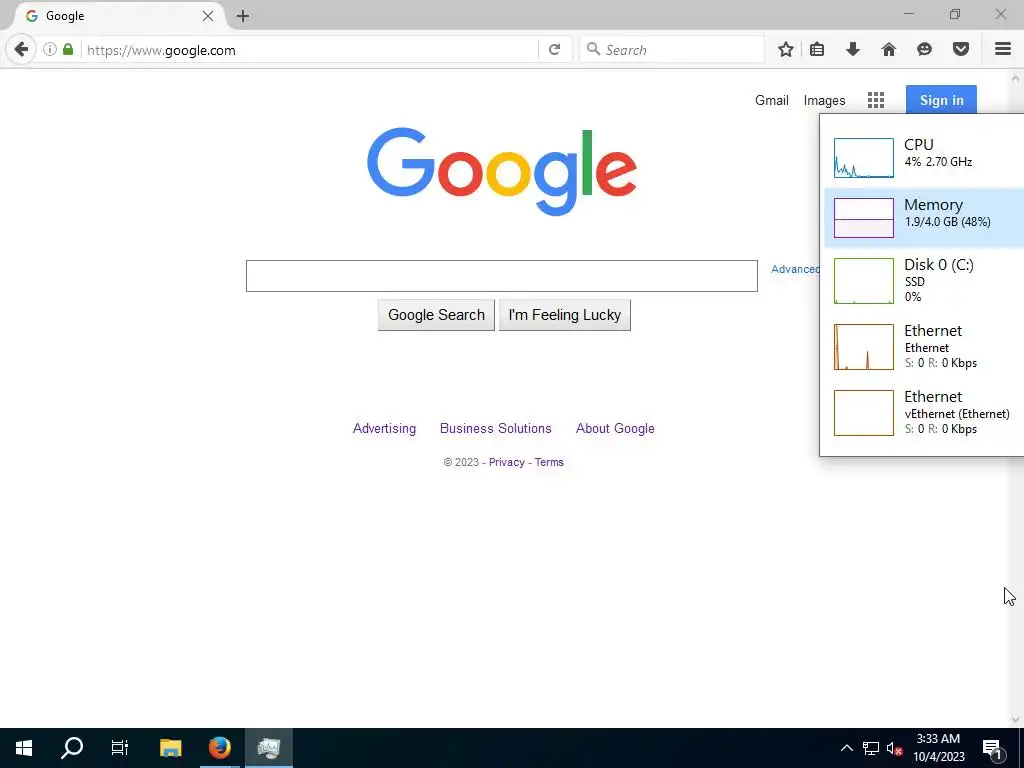Open the downloads arrow icon
1024x768 pixels.
tap(853, 50)
